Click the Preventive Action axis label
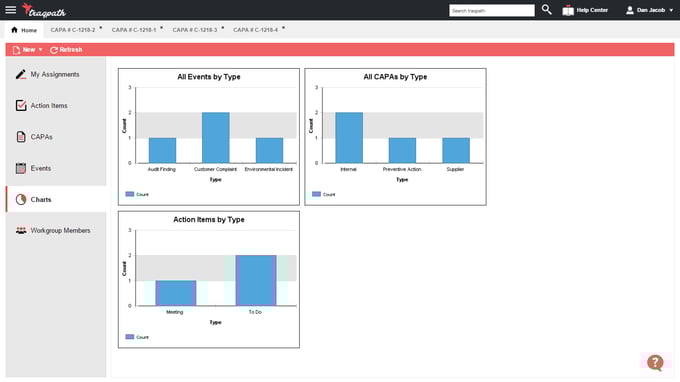 (402, 169)
